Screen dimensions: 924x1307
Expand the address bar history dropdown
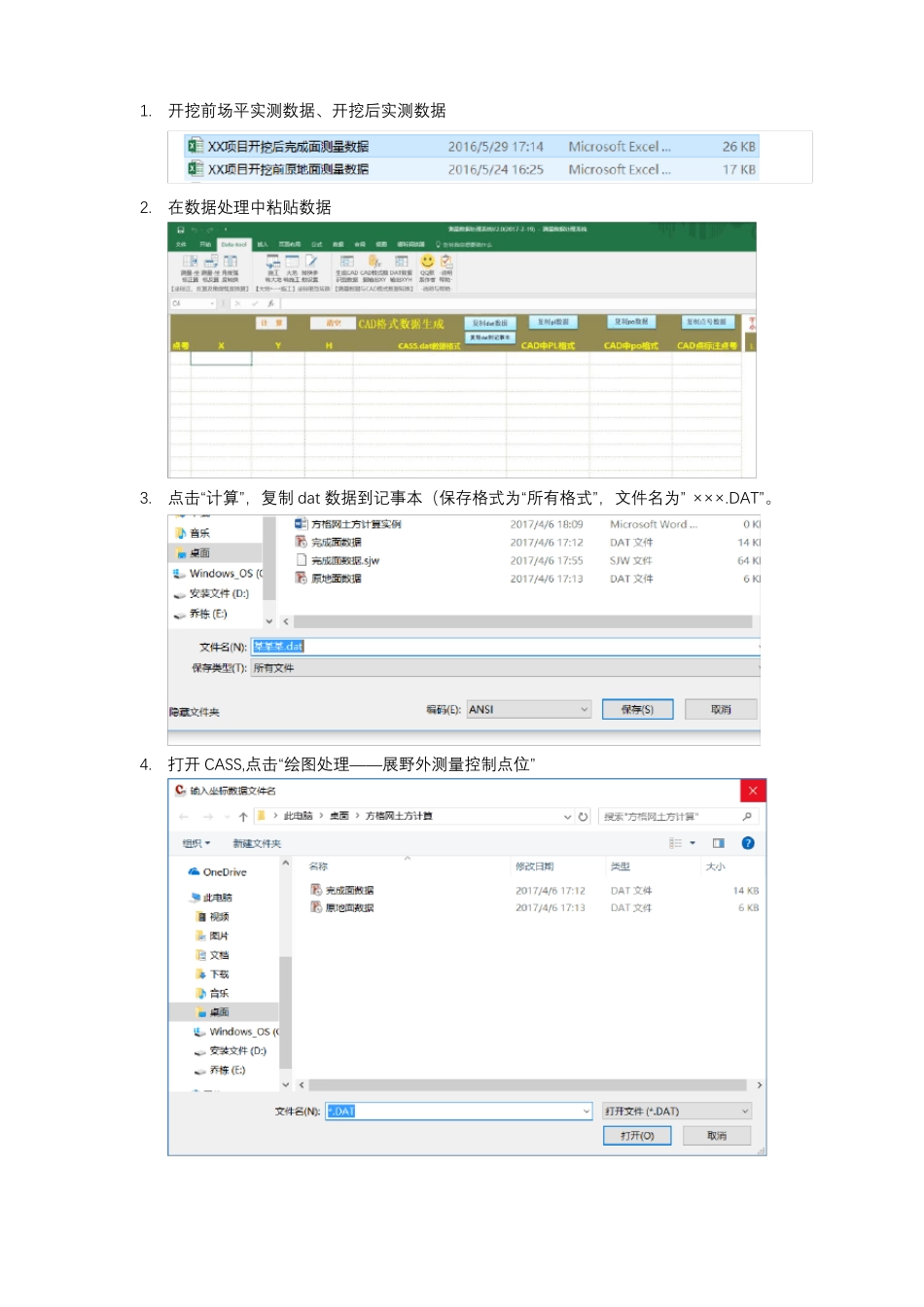[x=568, y=817]
